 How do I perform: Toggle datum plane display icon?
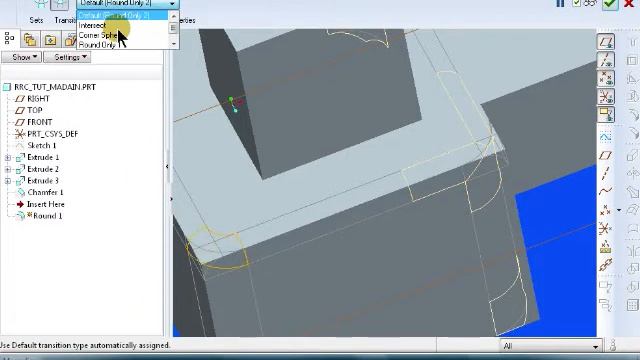tap(606, 42)
